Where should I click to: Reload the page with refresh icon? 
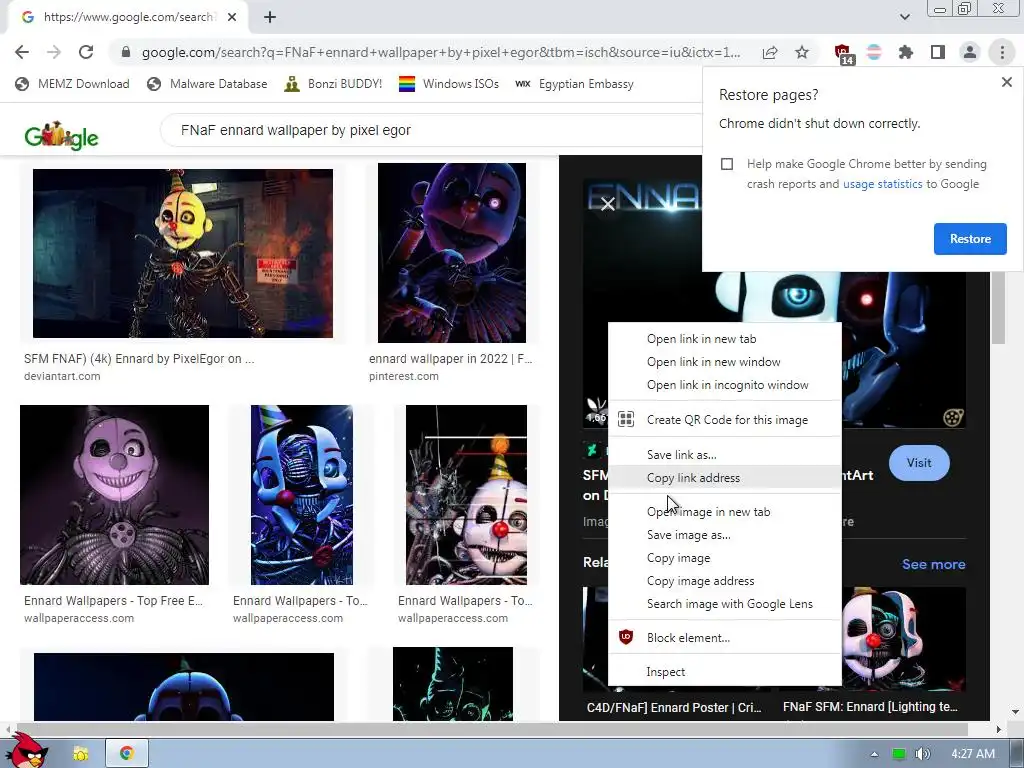click(86, 52)
